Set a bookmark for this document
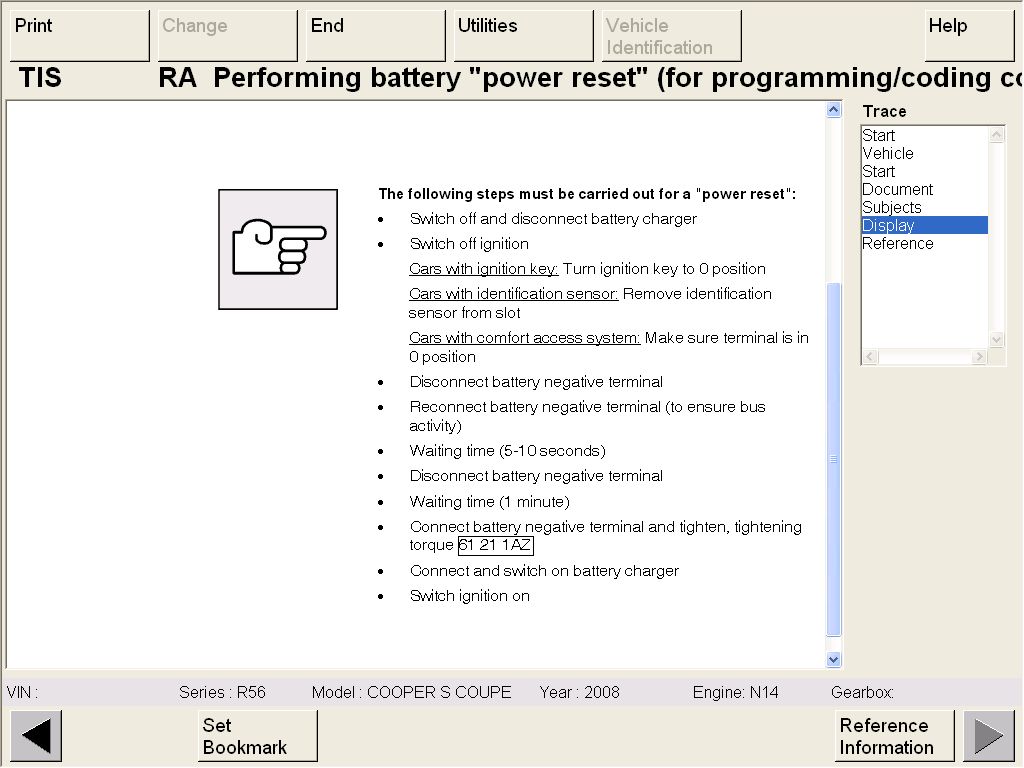1024x768 pixels. [257, 736]
